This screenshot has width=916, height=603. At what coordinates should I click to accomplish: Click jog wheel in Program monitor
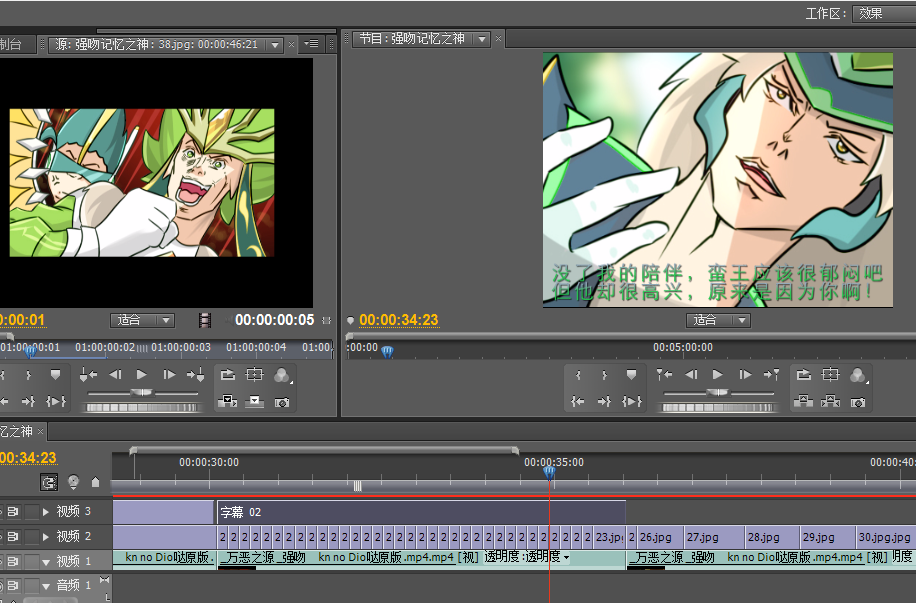tap(718, 407)
